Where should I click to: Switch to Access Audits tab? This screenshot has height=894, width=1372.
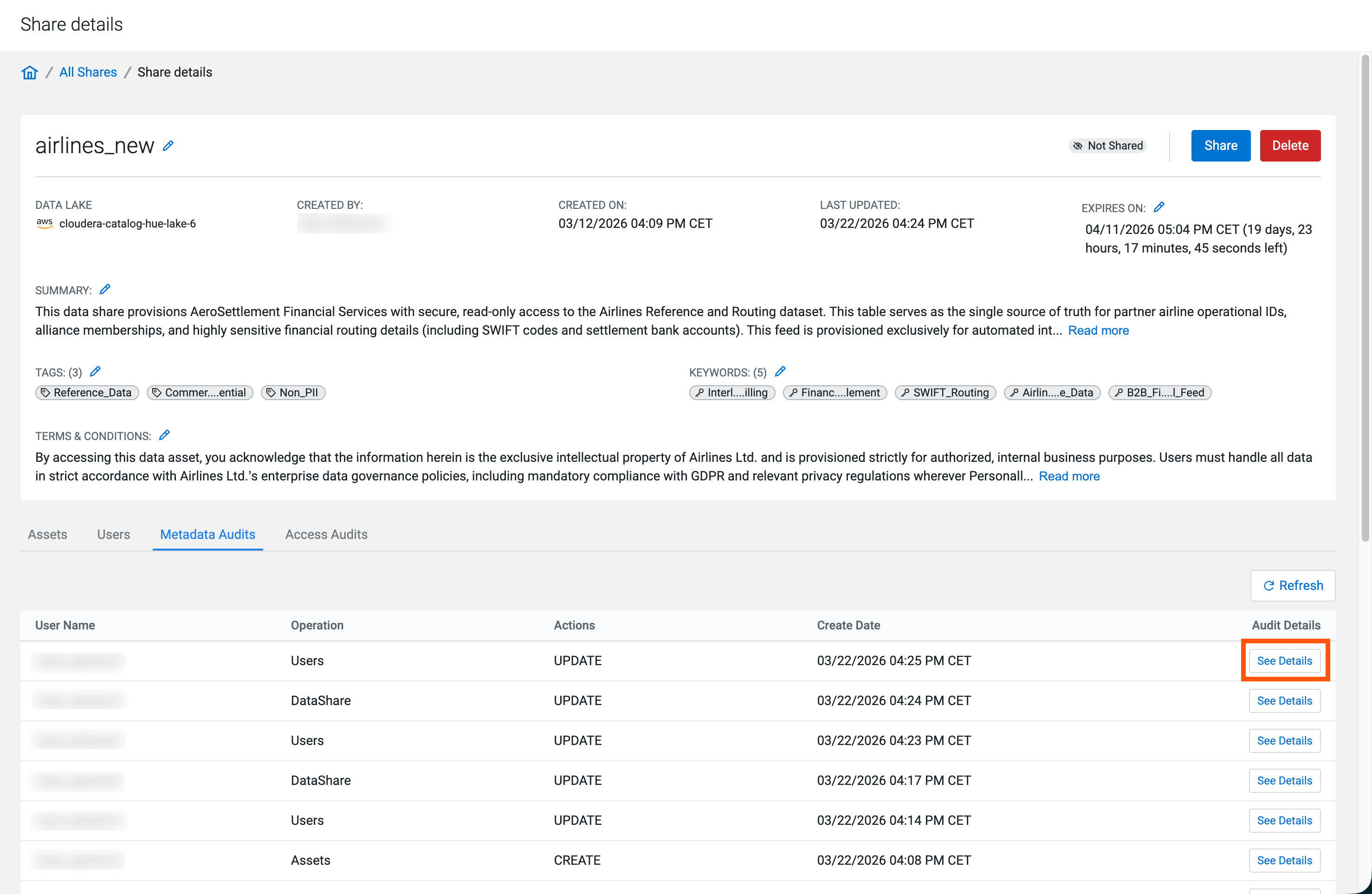tap(326, 534)
